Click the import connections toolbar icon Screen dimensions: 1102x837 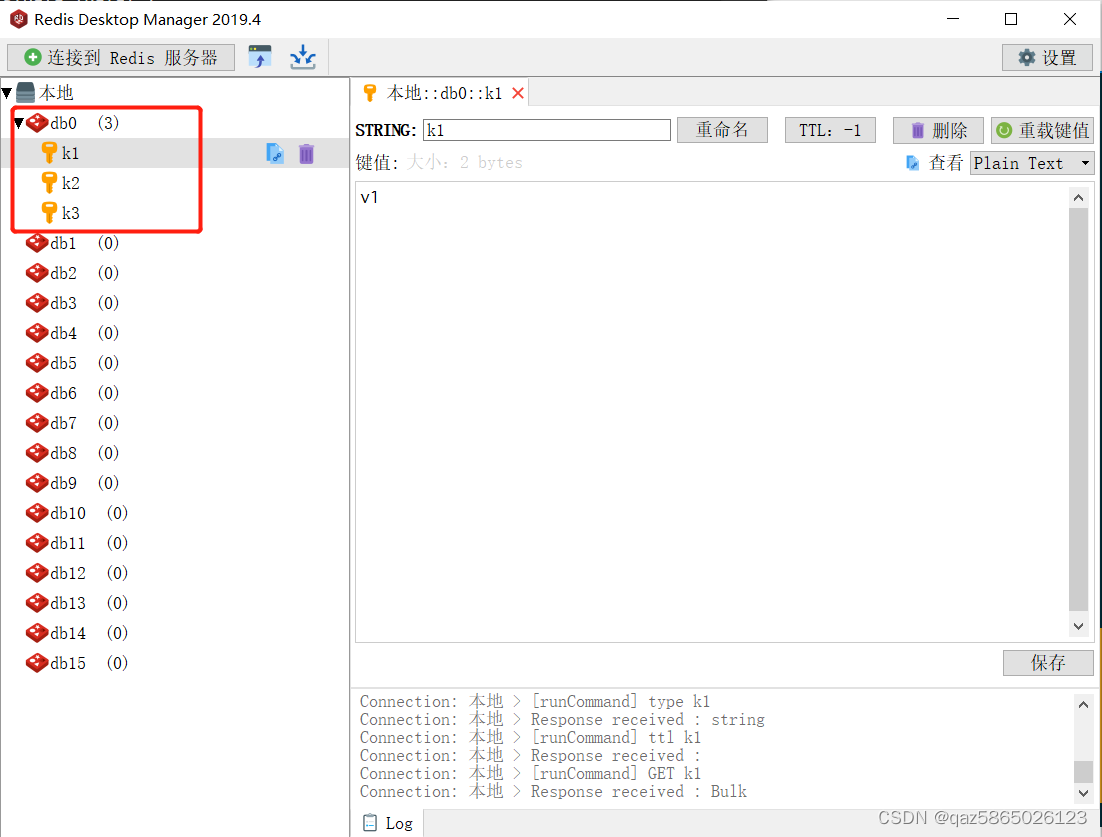(303, 57)
